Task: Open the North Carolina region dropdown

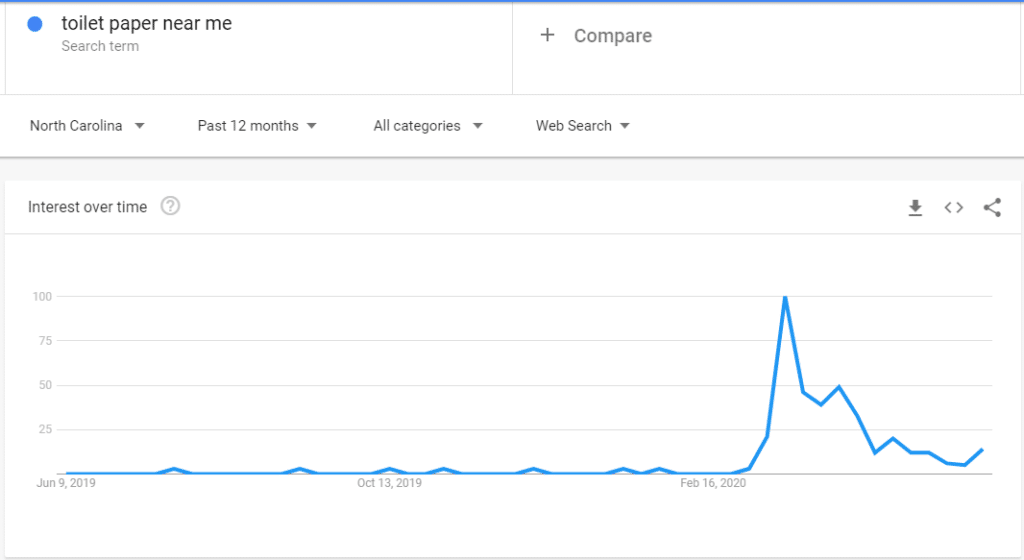Action: pyautogui.click(x=87, y=125)
